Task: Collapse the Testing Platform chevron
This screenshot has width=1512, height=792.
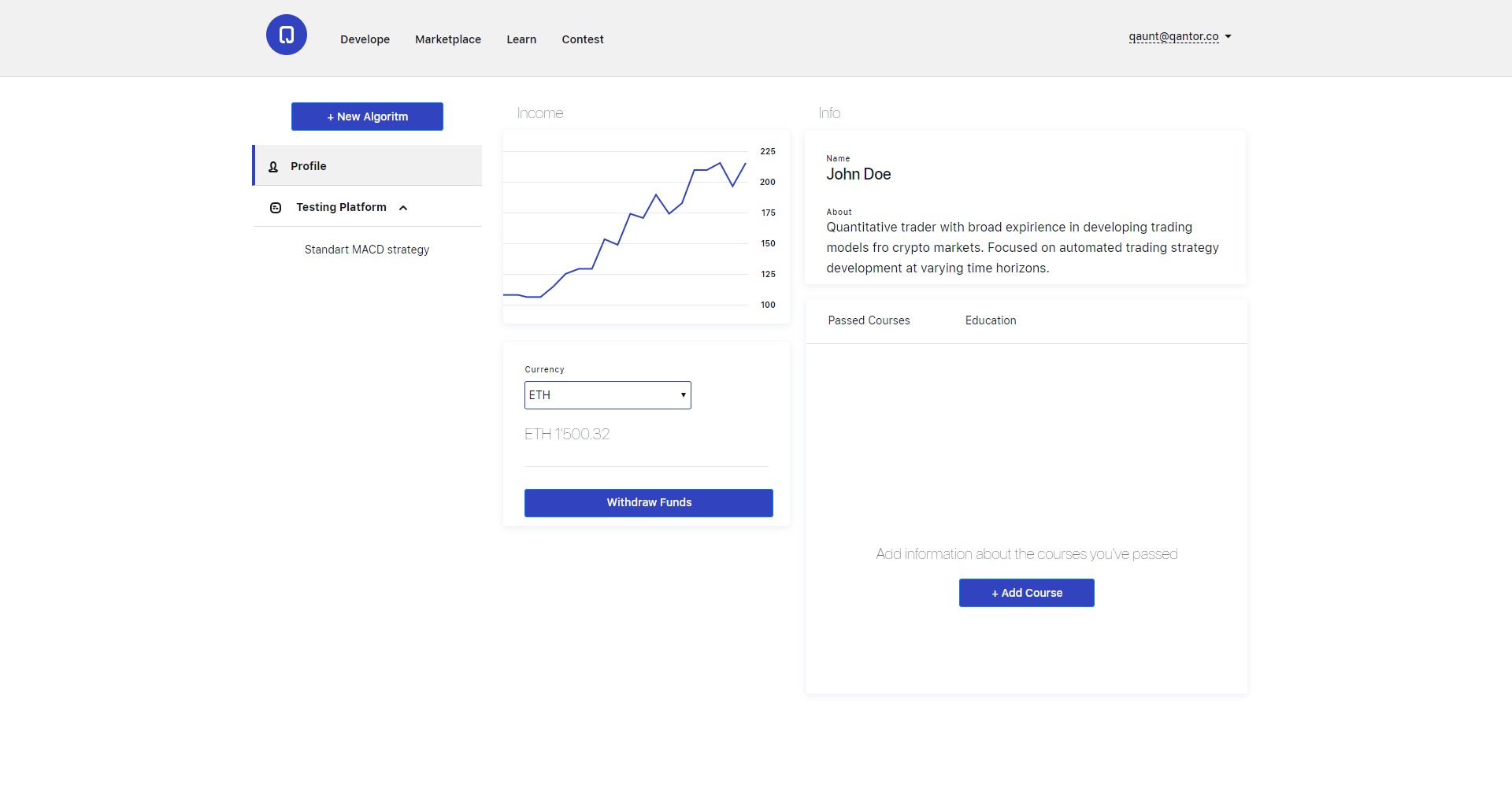Action: (x=403, y=208)
